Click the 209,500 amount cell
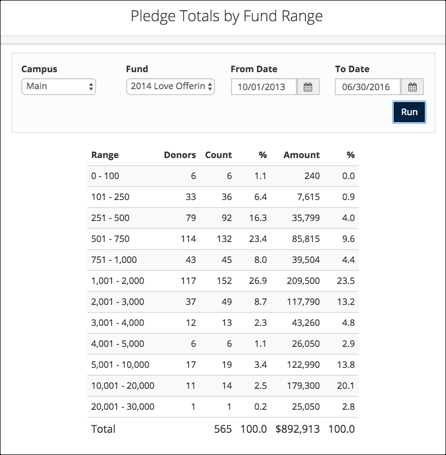The width and height of the screenshot is (446, 455). (x=303, y=281)
